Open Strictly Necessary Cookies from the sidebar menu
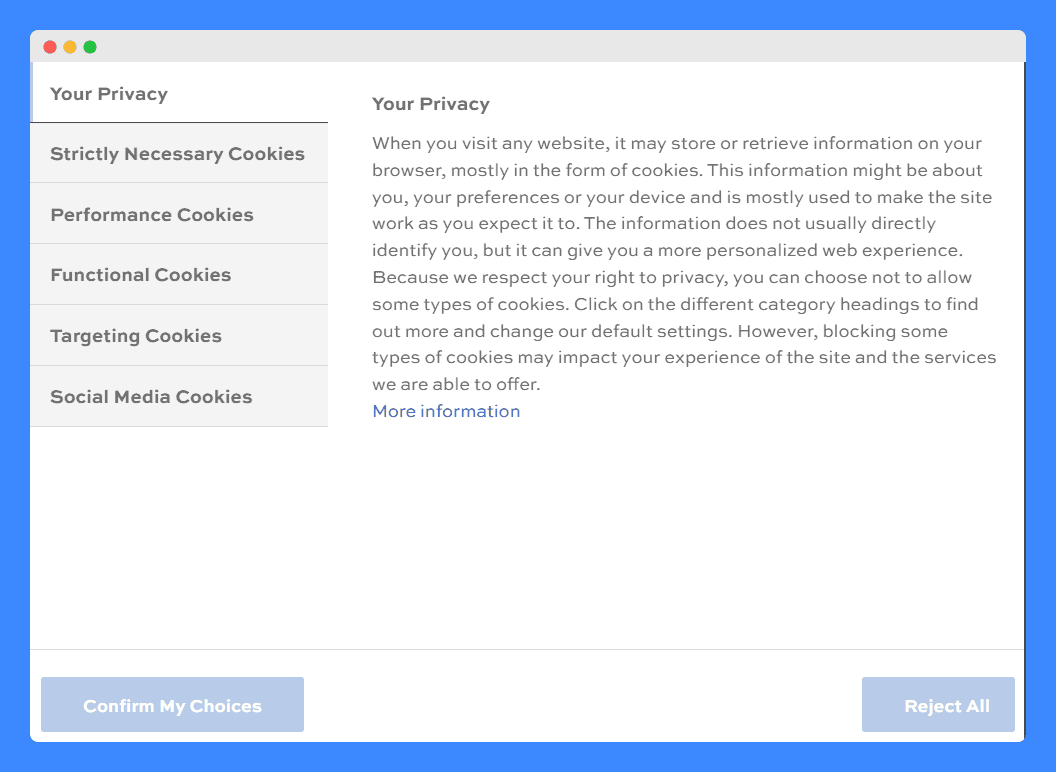Screen dimensions: 1056x772 177,153
